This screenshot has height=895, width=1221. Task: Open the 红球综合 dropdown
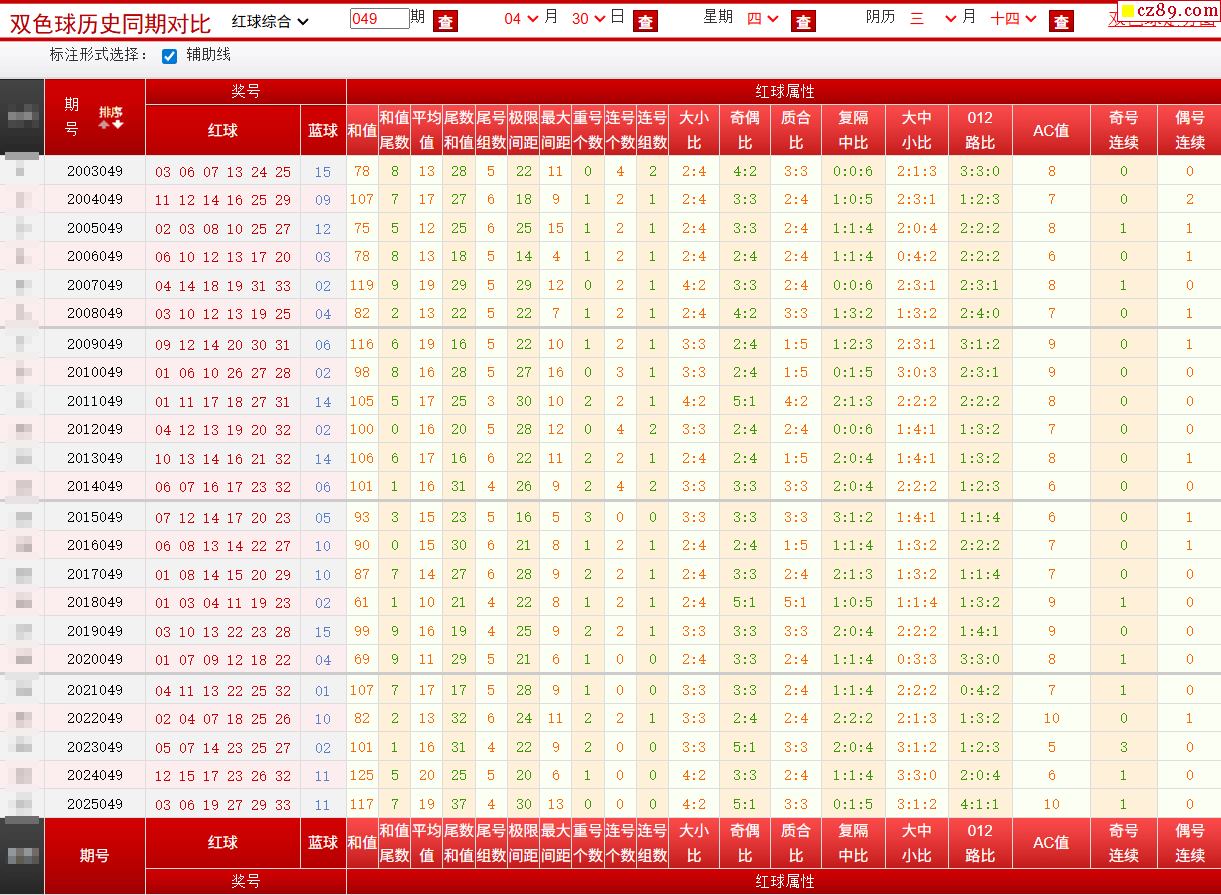pyautogui.click(x=270, y=21)
